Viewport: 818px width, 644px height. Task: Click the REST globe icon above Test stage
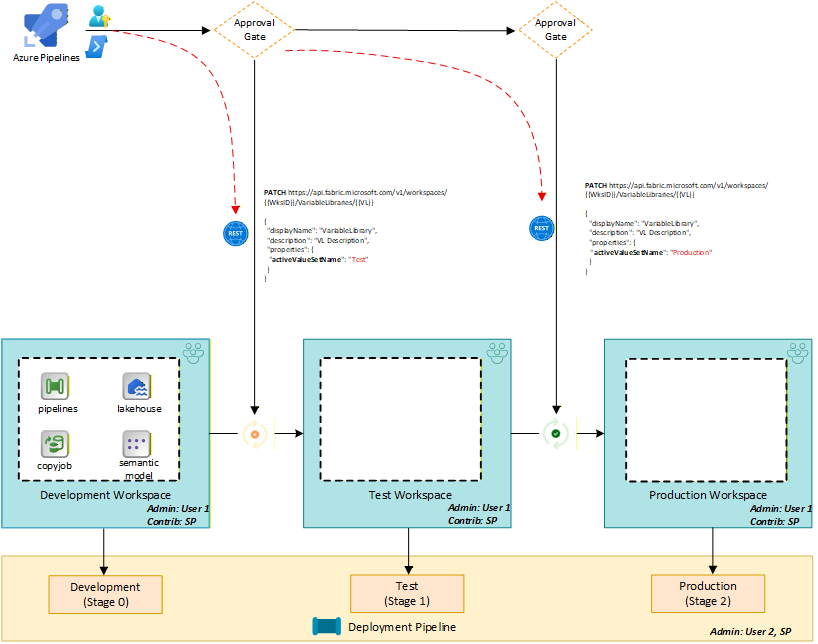(x=234, y=233)
